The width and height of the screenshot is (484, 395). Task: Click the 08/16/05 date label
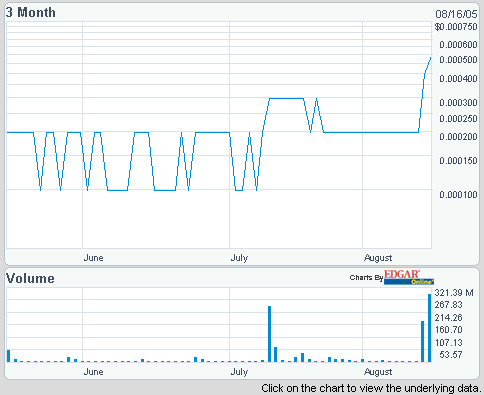tap(456, 14)
